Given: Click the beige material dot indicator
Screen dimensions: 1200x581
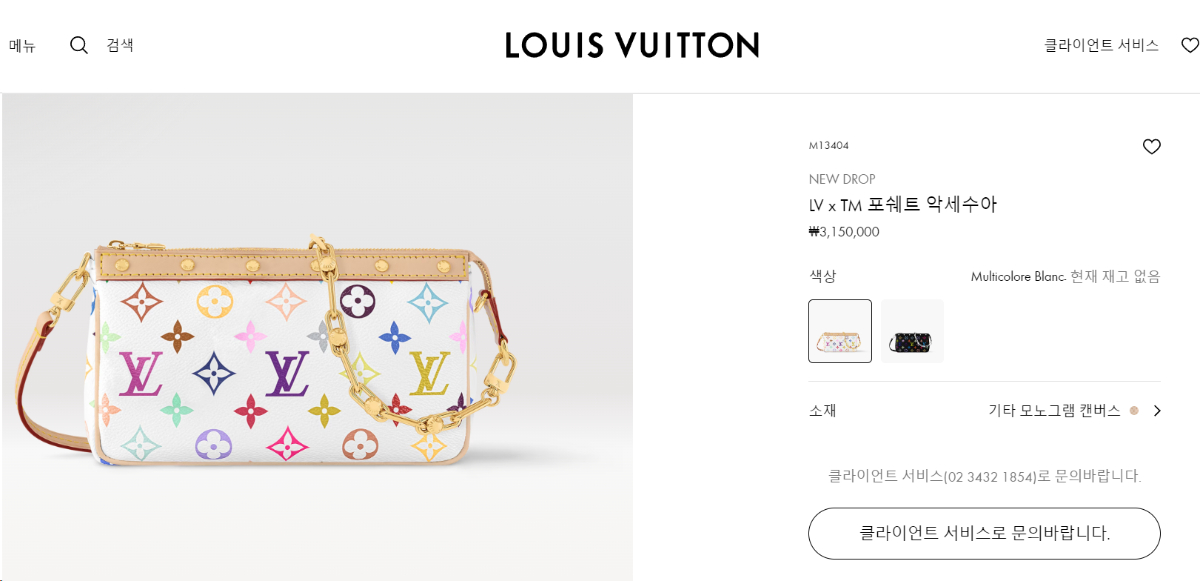Looking at the screenshot, I should (1134, 411).
